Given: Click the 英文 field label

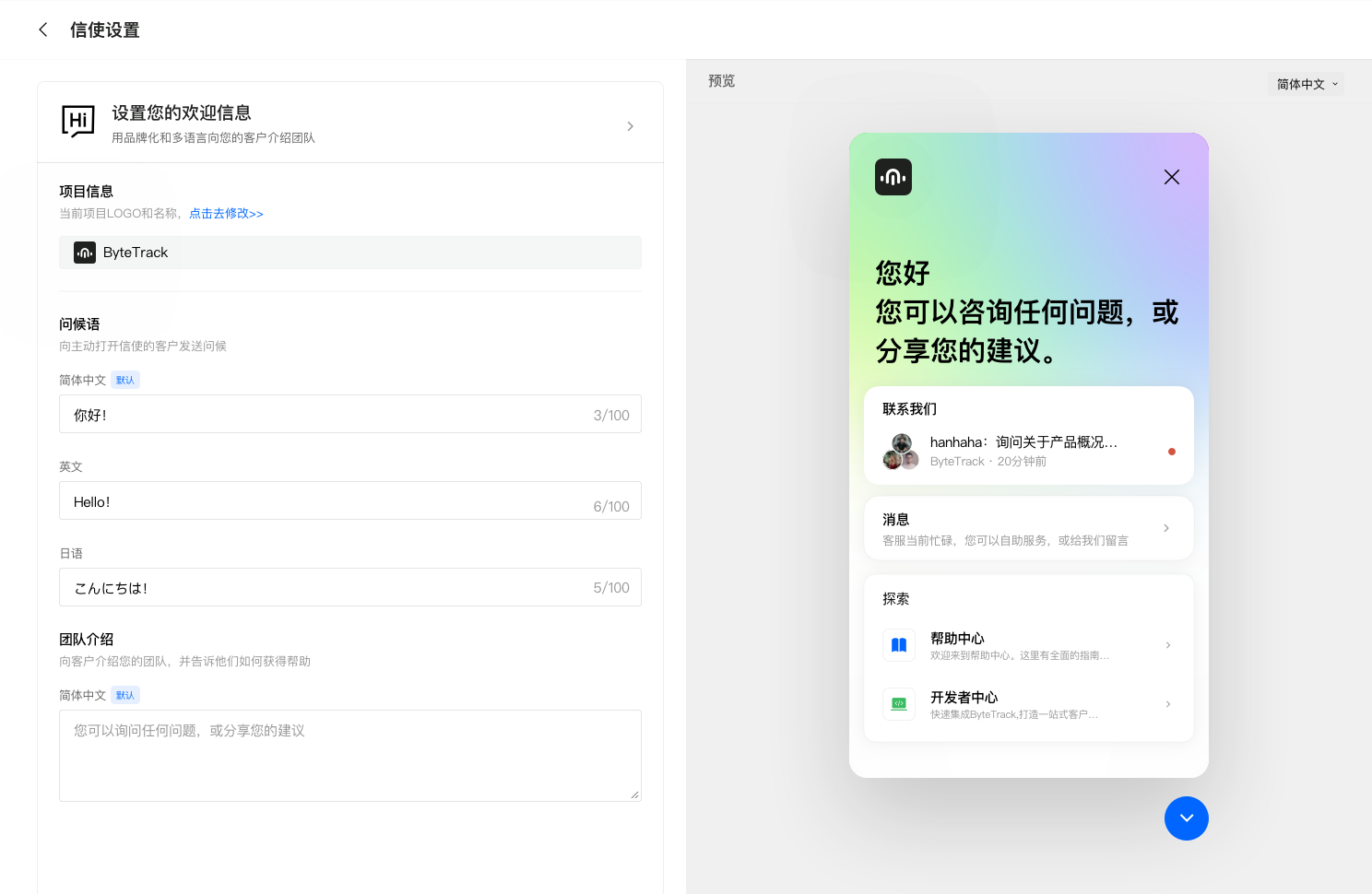Looking at the screenshot, I should click(71, 466).
